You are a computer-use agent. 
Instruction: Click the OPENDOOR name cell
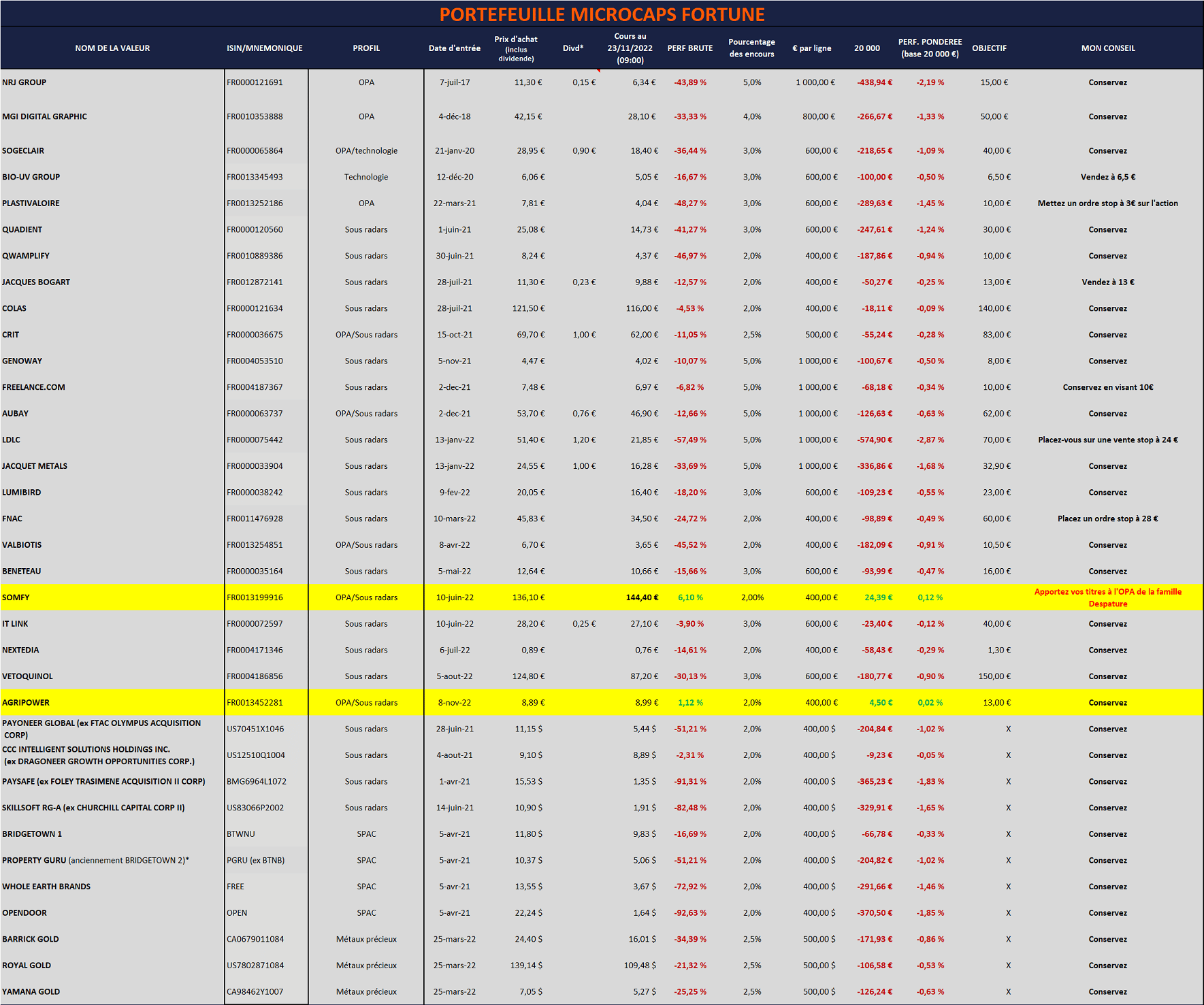click(x=25, y=913)
